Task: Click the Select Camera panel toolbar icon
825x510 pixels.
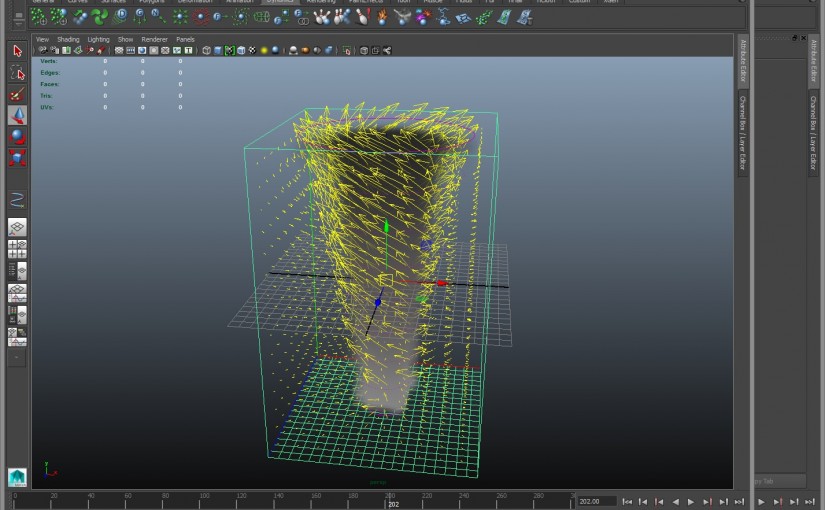Action: (x=43, y=51)
